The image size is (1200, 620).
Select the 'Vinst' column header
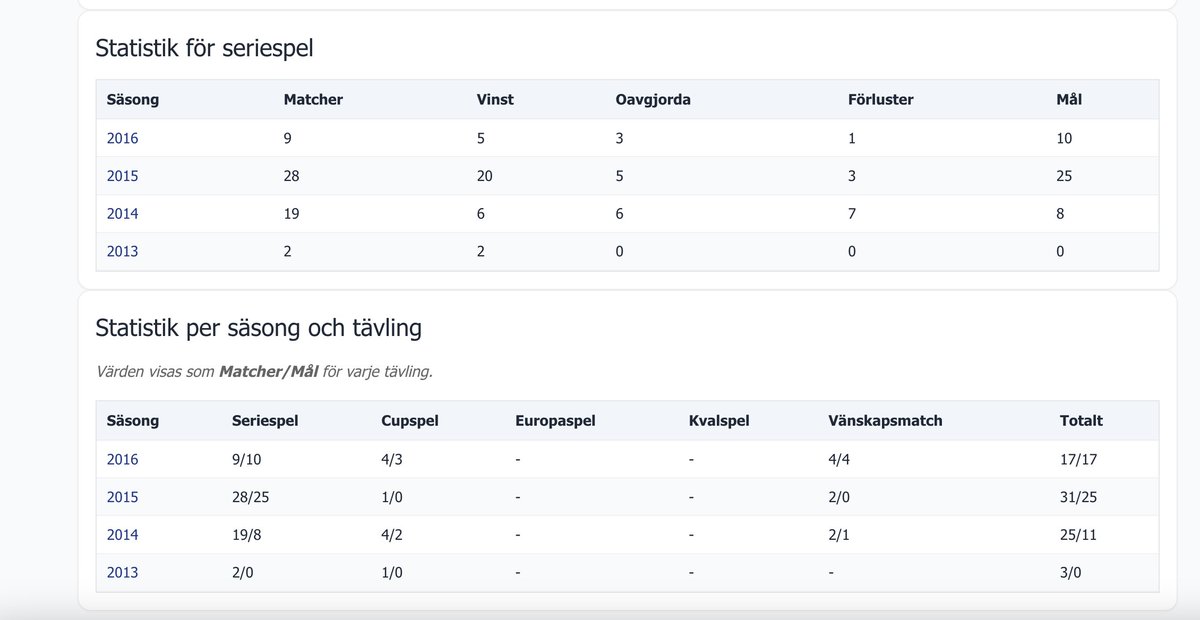click(495, 100)
